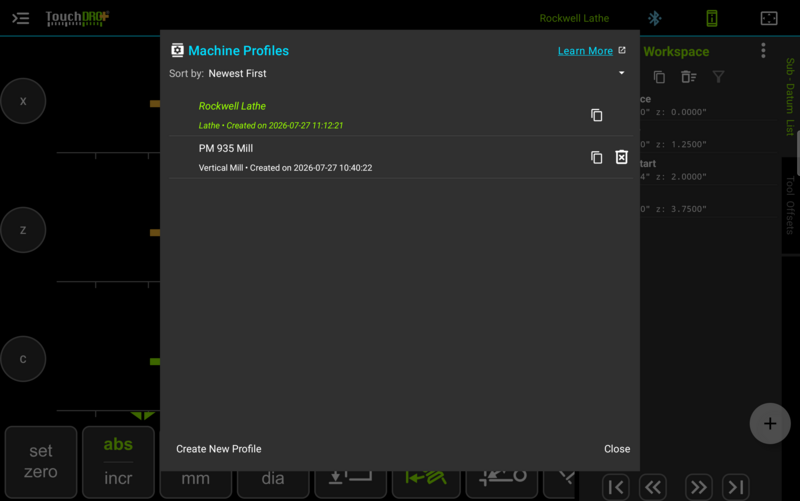Click Rockwell Lathe name in top bar
This screenshot has height=501, width=800.
574,18
